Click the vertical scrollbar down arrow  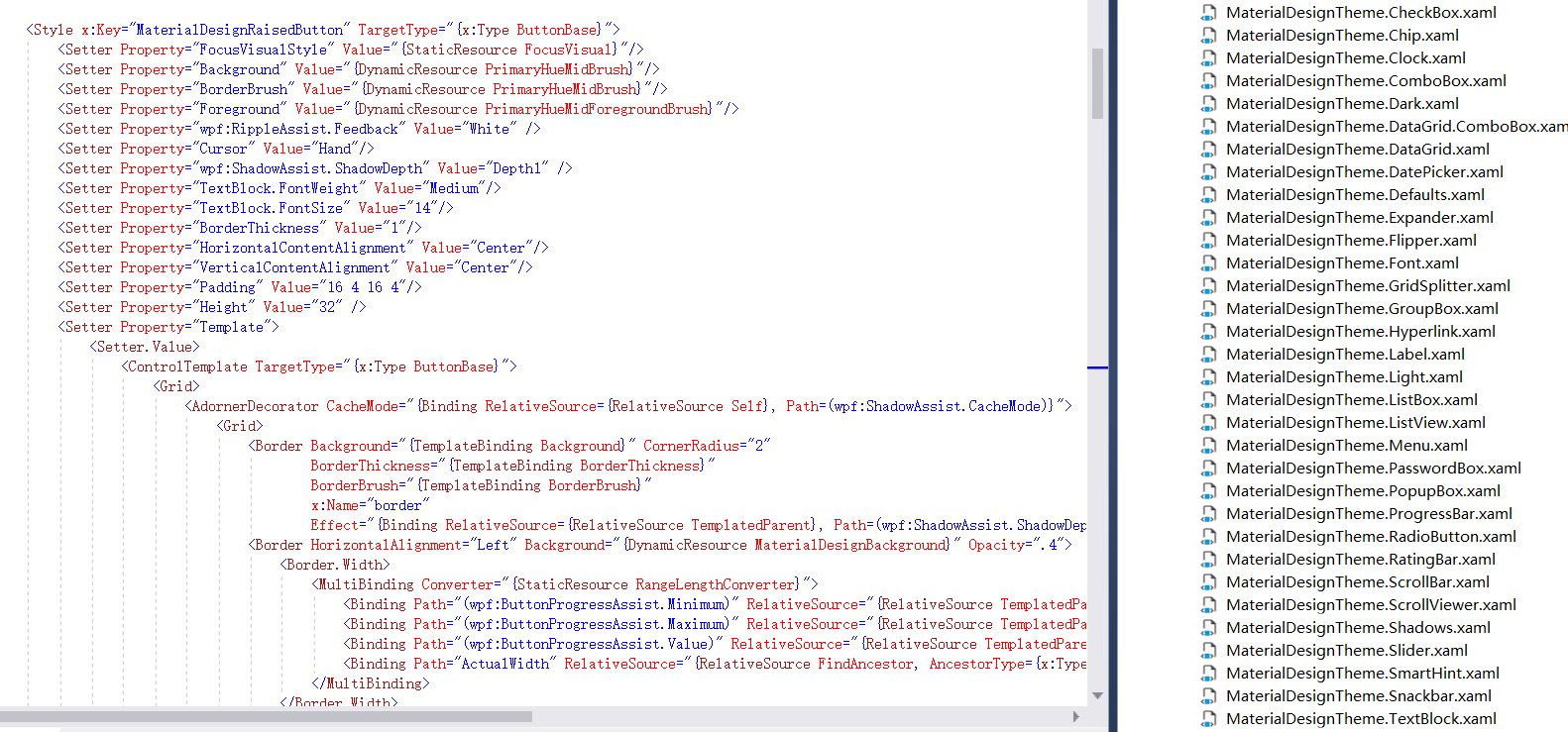coord(1097,696)
